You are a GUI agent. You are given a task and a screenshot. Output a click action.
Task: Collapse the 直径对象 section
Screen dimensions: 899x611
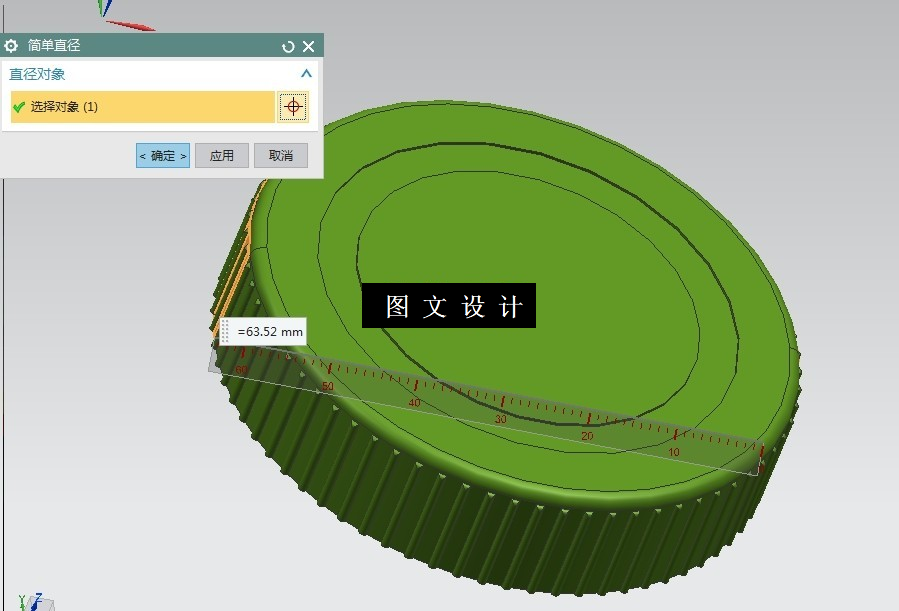point(306,73)
